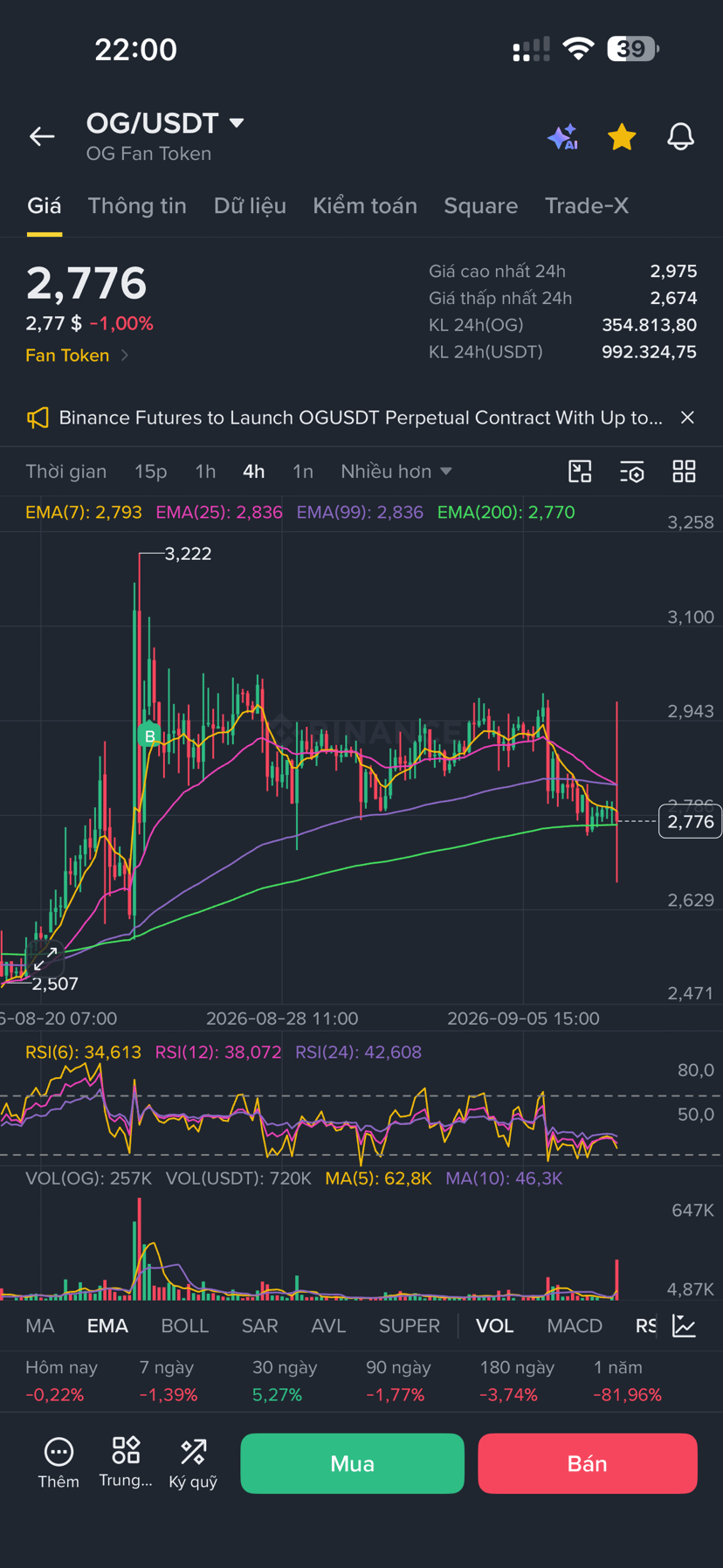Open the chart drawing tools icon
This screenshot has height=1568, width=723.
[x=580, y=472]
